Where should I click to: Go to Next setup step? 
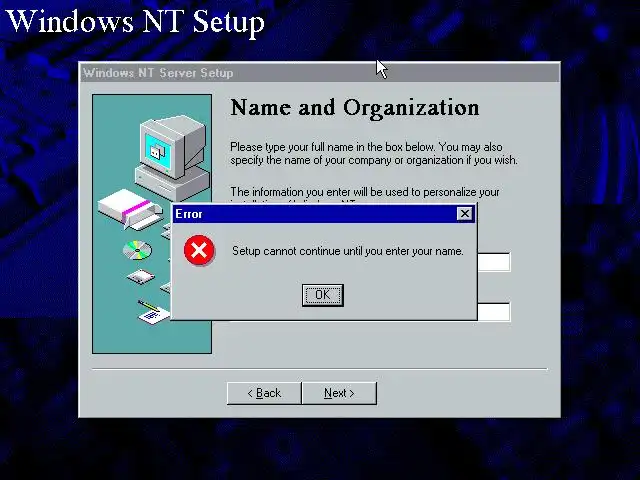point(339,393)
